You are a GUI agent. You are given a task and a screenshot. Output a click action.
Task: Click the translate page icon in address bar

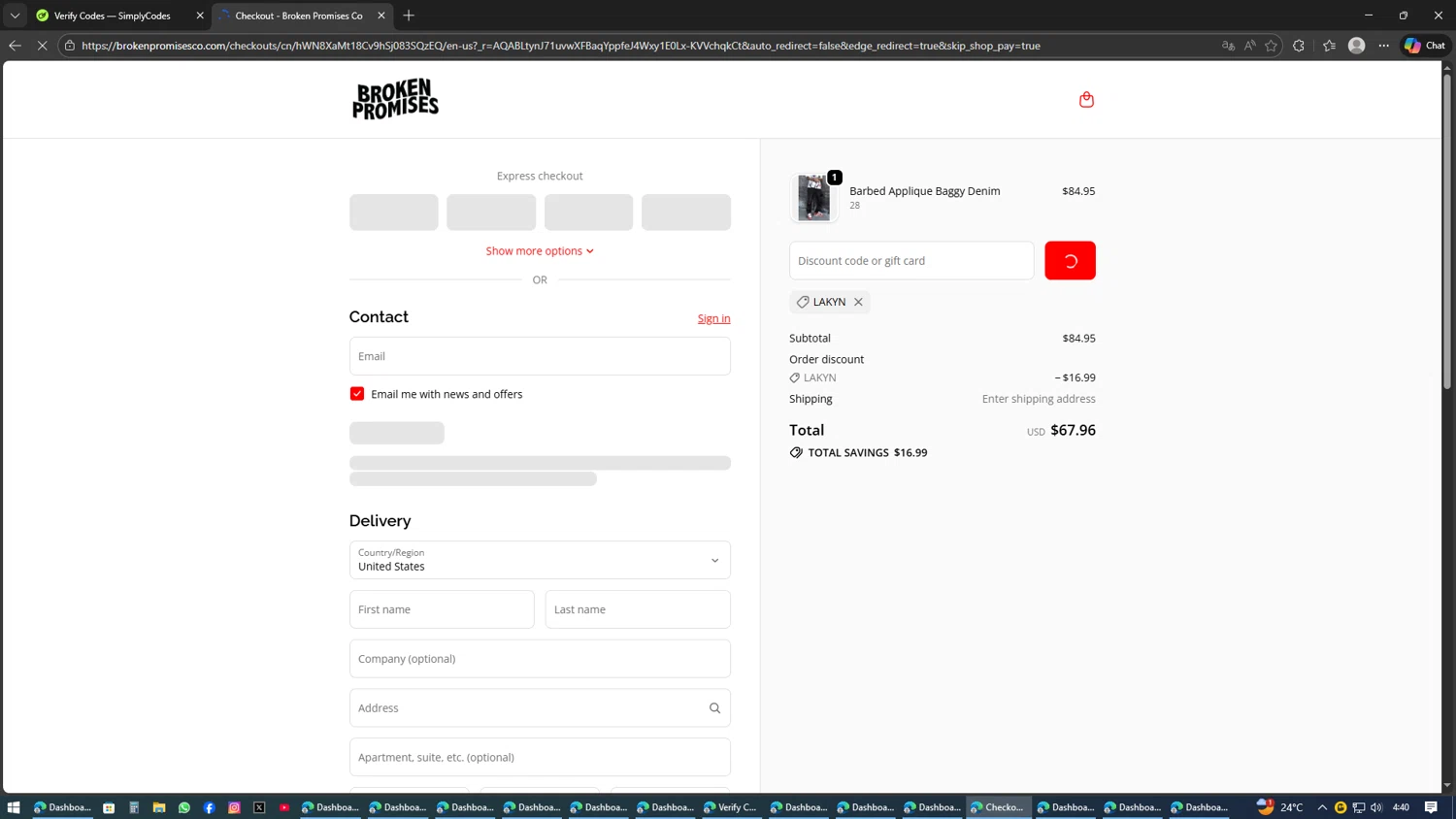pyautogui.click(x=1228, y=46)
